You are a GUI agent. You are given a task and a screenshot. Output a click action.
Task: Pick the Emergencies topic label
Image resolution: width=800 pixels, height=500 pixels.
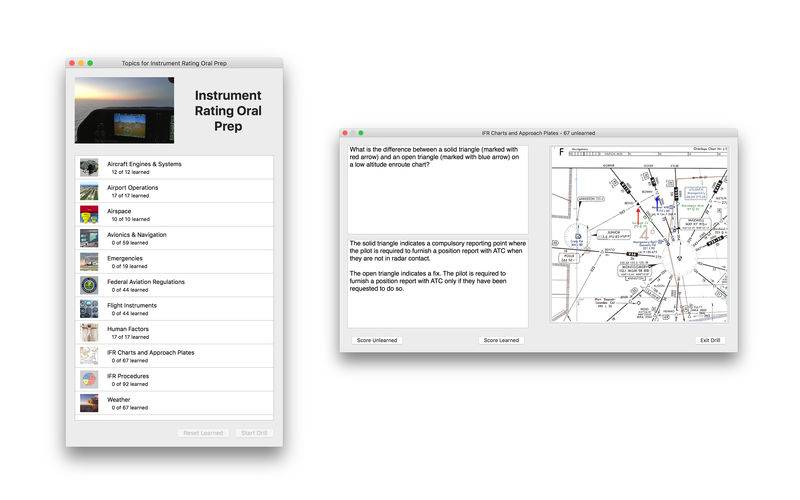point(125,258)
